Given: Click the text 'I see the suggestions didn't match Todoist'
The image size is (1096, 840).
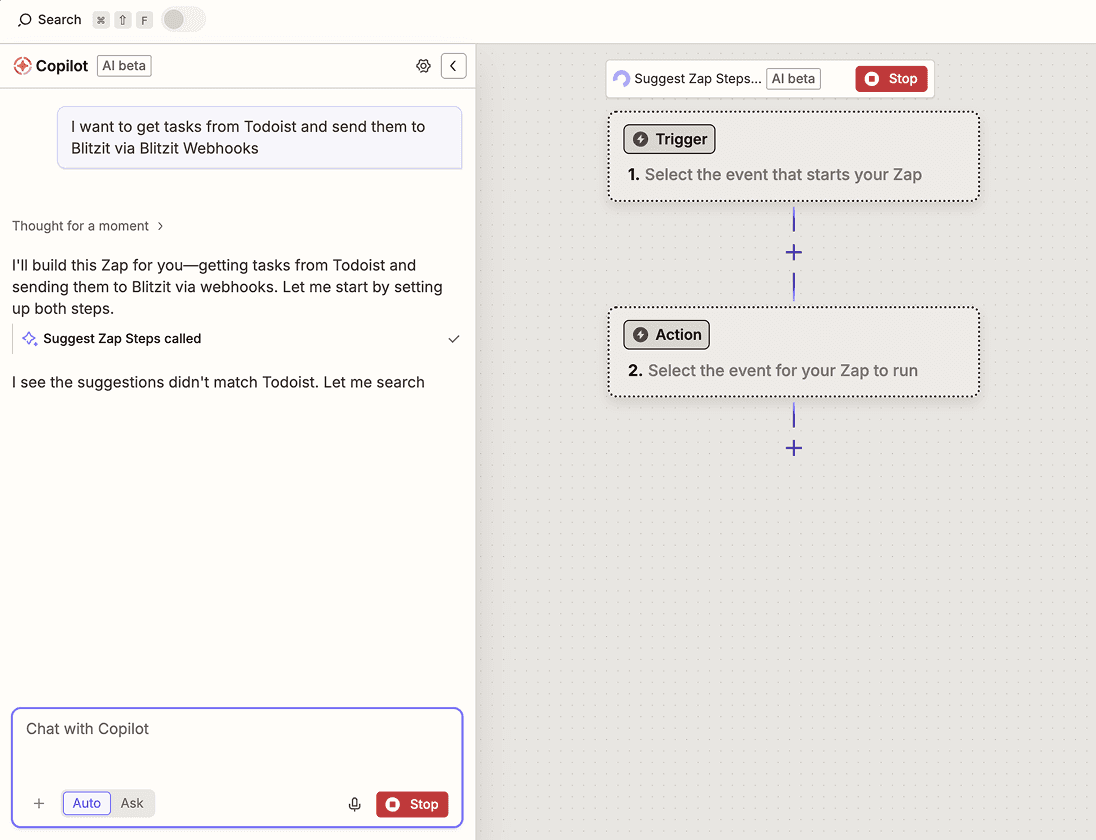Looking at the screenshot, I should point(165,382).
